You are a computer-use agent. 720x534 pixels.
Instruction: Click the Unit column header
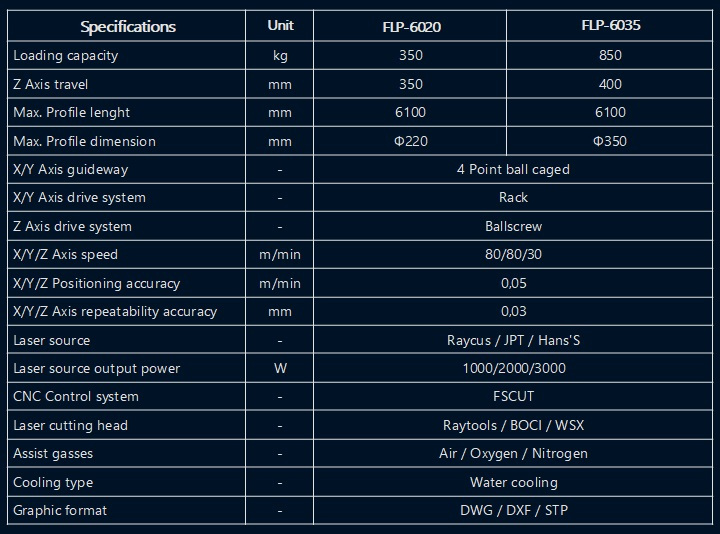tap(281, 26)
